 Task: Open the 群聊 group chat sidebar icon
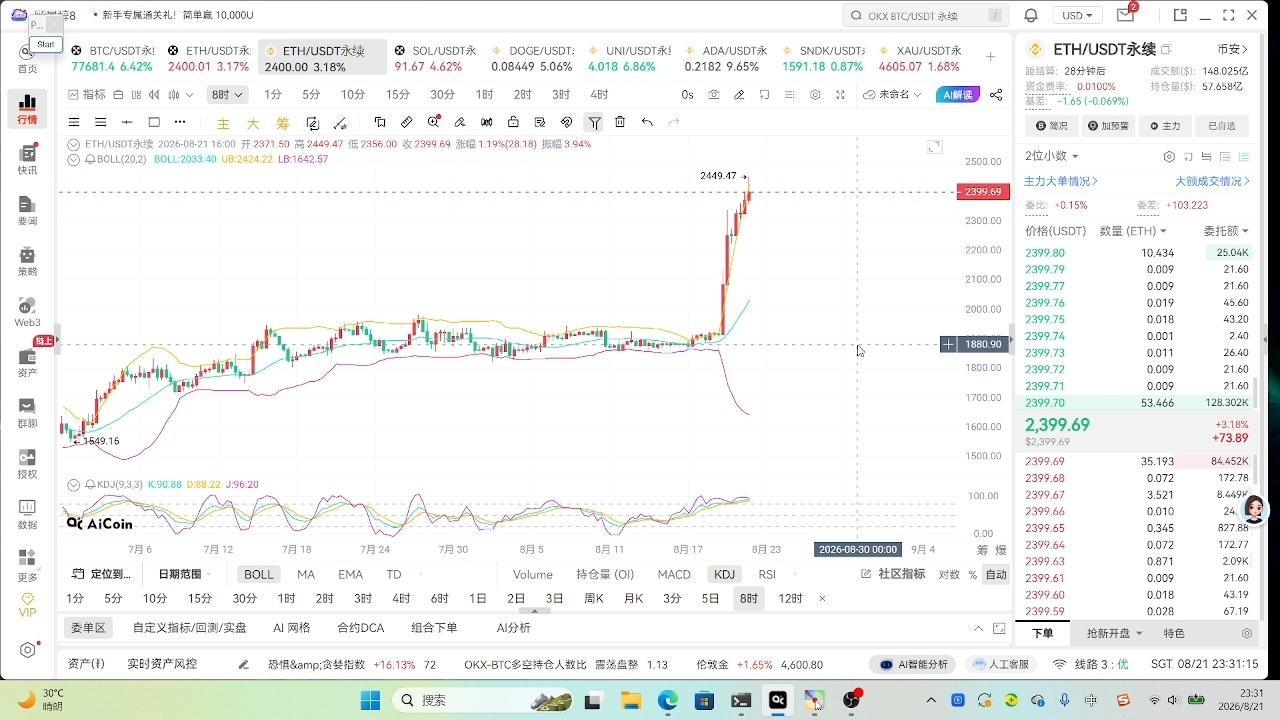click(27, 414)
